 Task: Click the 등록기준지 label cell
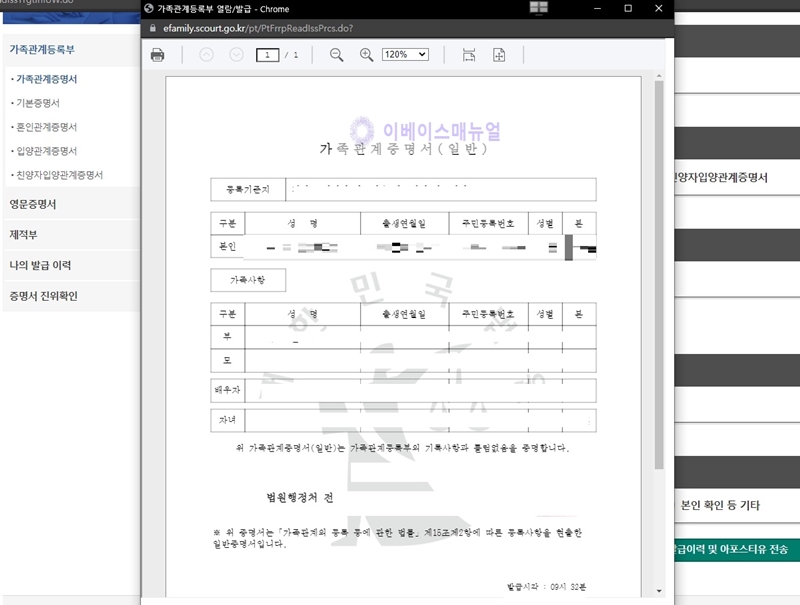248,189
